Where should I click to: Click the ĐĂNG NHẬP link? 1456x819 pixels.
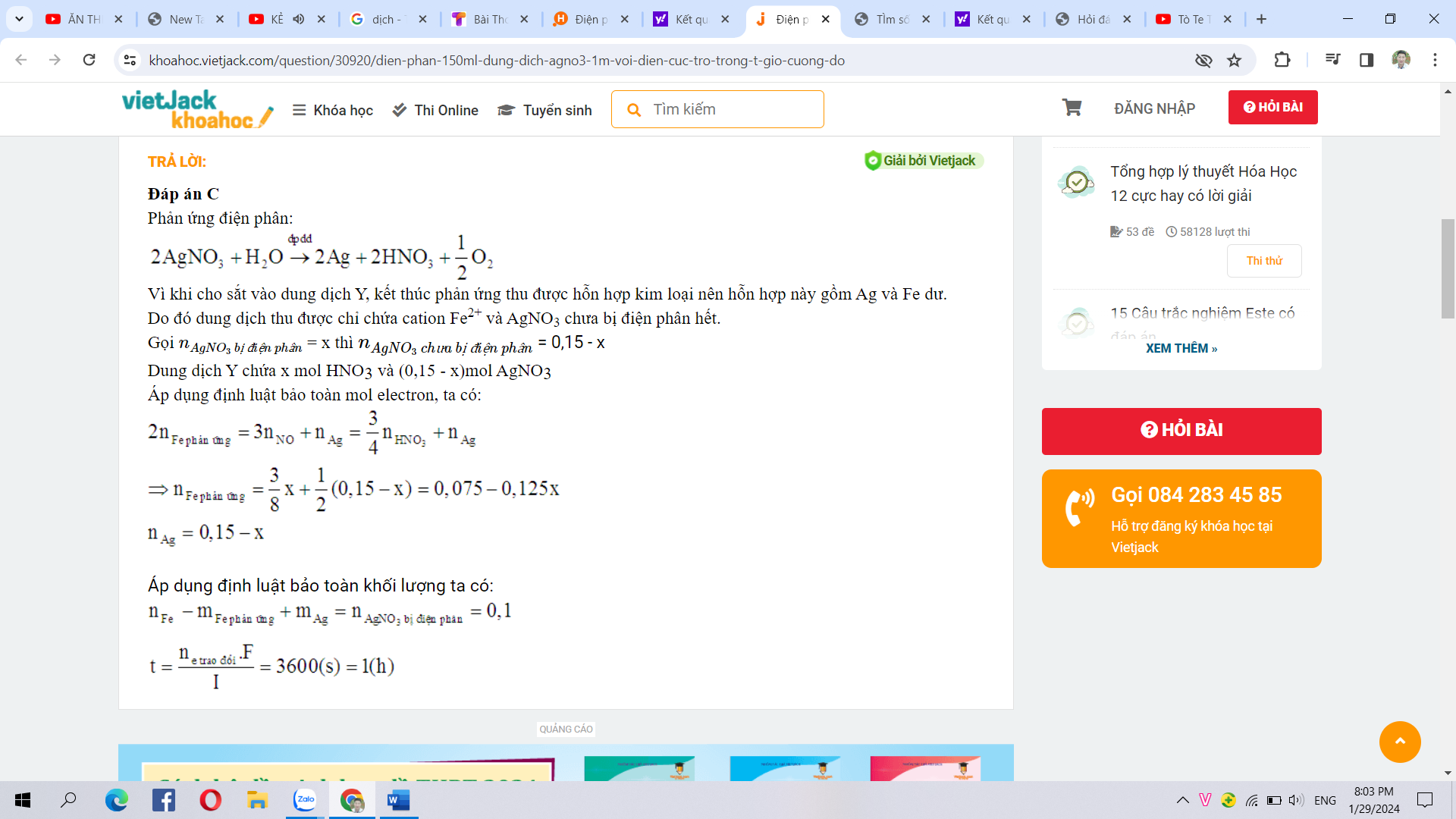pos(1154,108)
